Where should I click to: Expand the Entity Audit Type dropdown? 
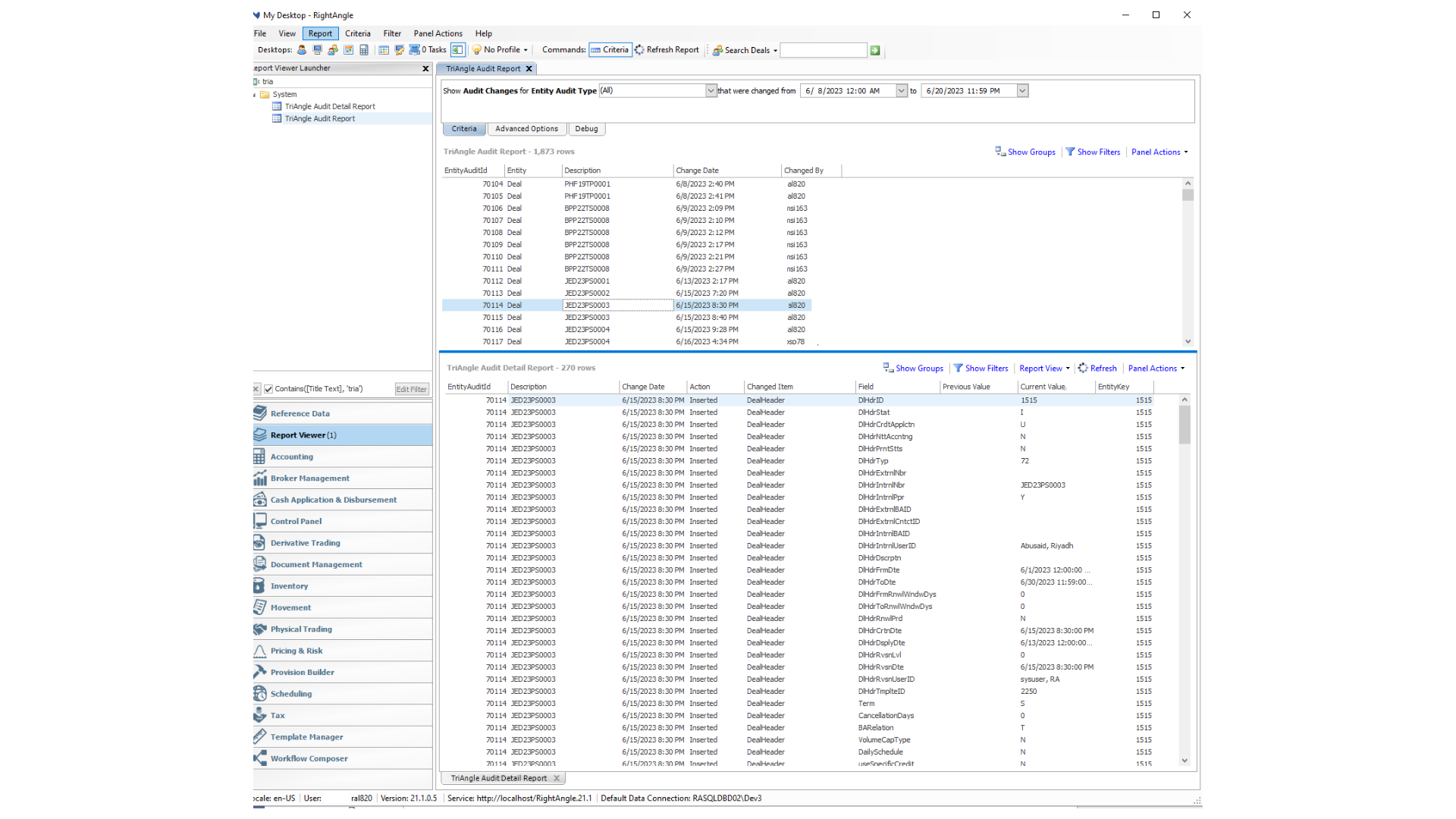coord(711,91)
